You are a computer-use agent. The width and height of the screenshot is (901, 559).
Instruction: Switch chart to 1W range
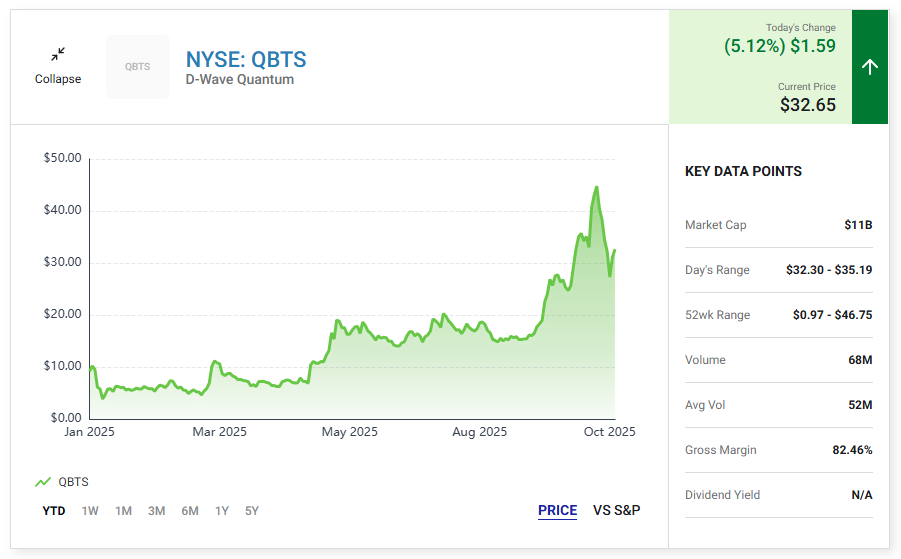point(90,511)
